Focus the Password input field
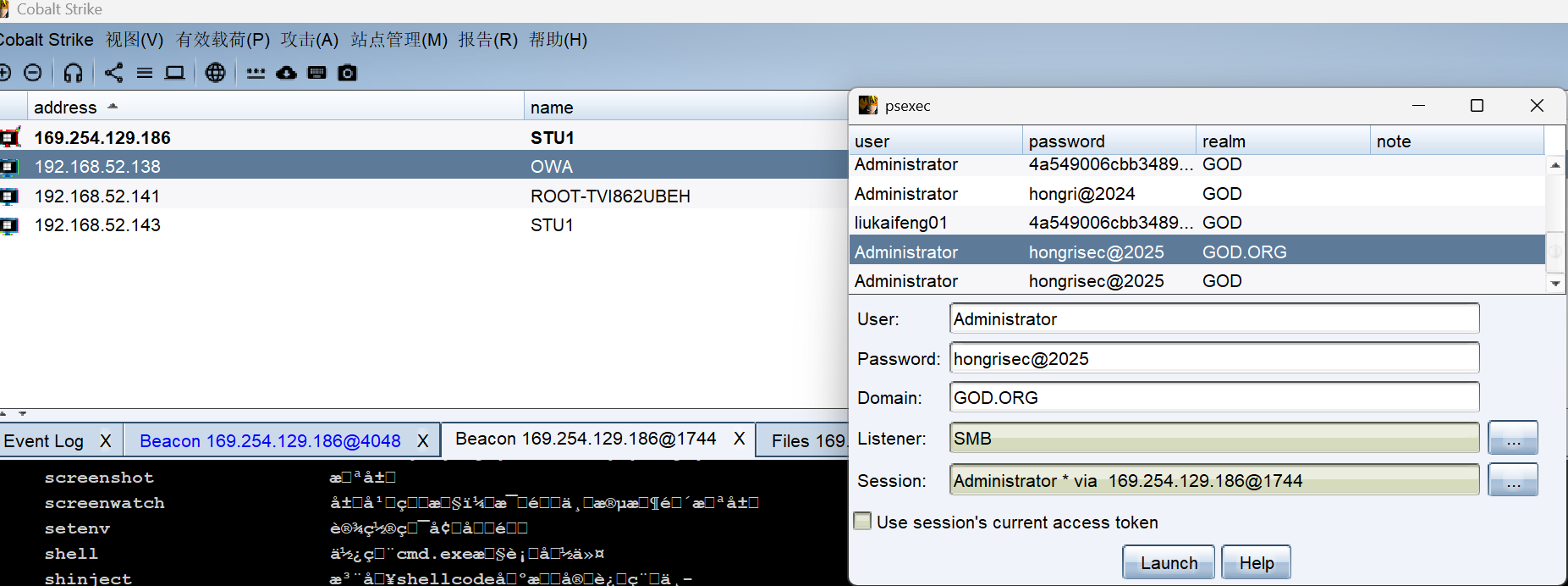This screenshot has width=1568, height=586. pyautogui.click(x=1214, y=358)
